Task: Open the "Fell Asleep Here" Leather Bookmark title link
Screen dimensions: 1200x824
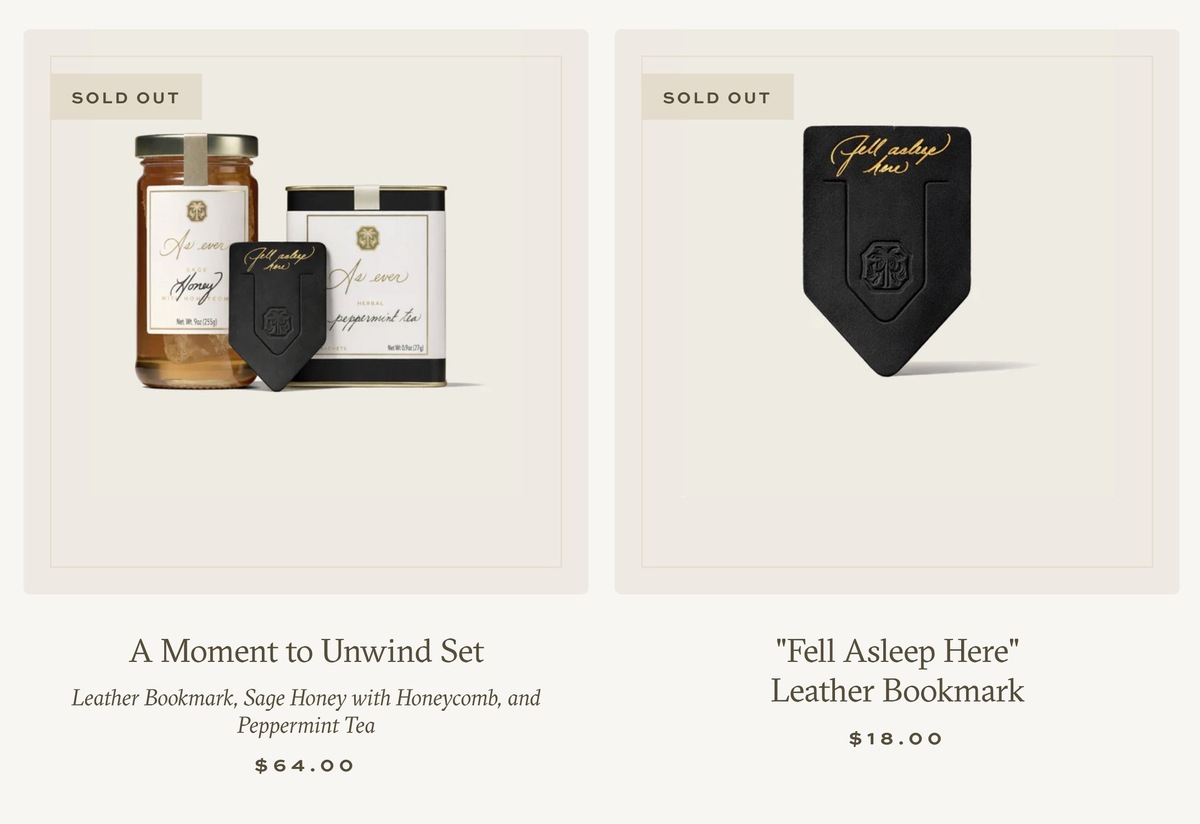Action: click(897, 670)
